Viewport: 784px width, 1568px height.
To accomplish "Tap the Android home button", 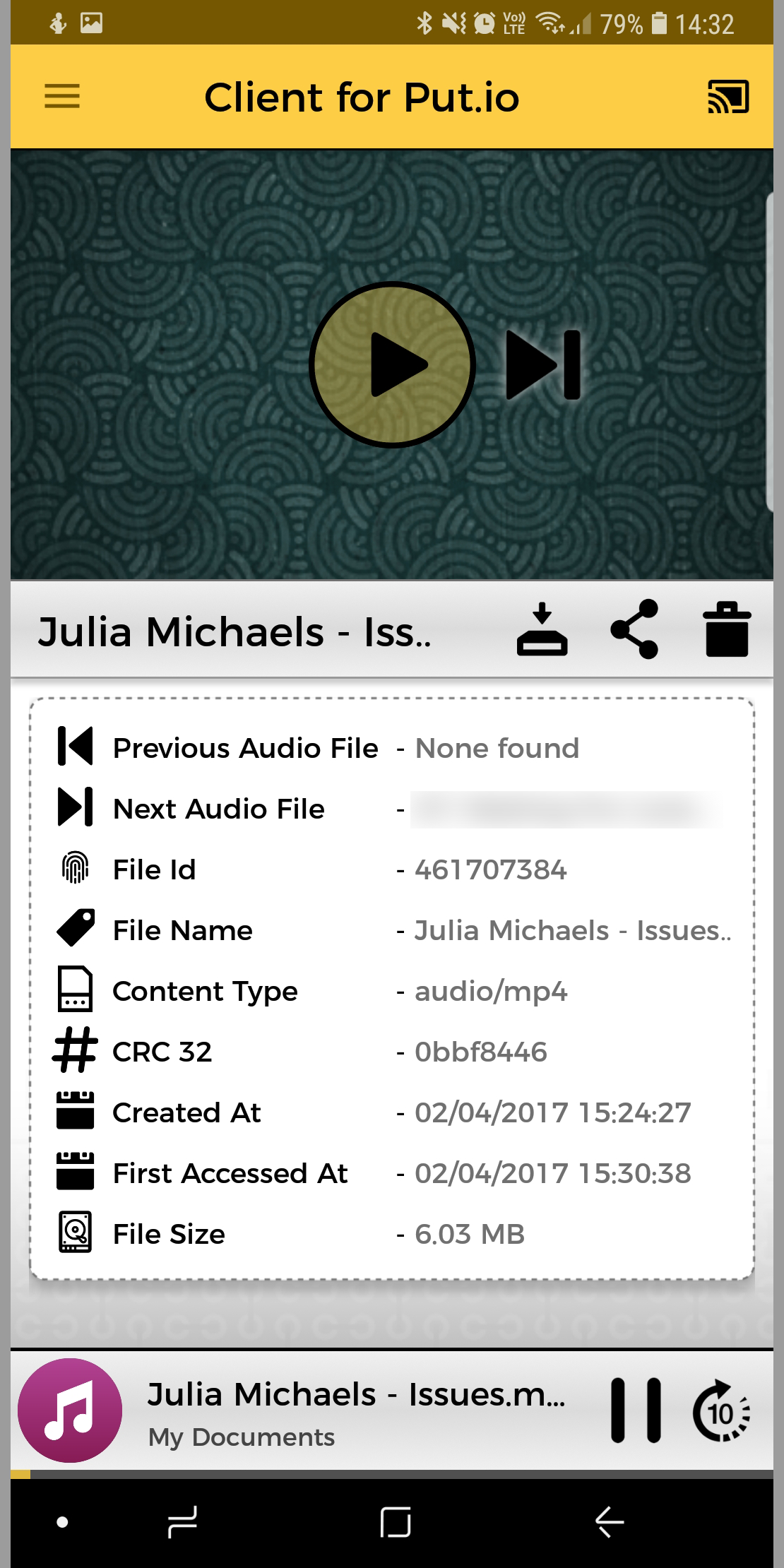I will pos(395,1521).
